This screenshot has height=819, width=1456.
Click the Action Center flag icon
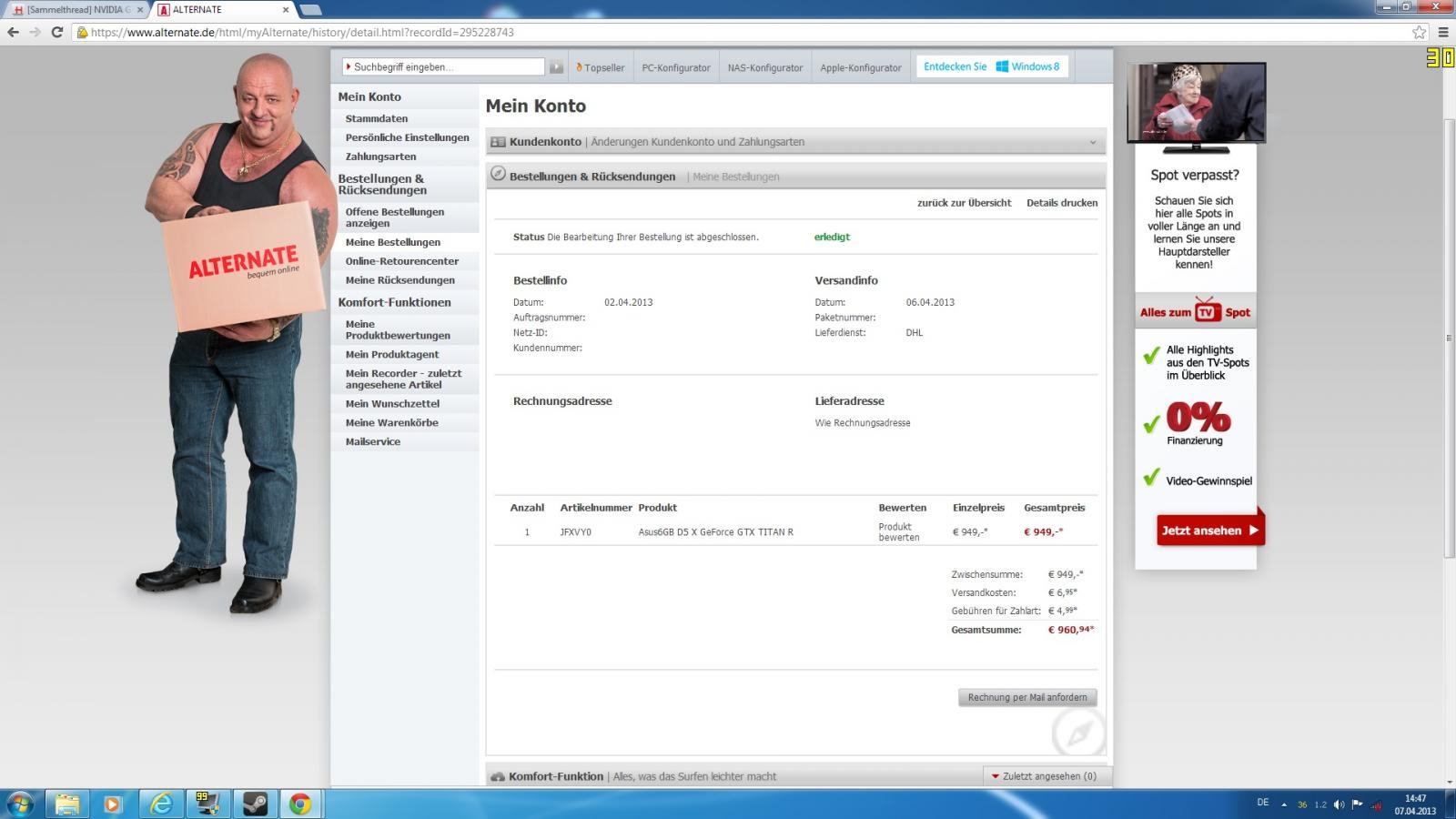[1357, 804]
